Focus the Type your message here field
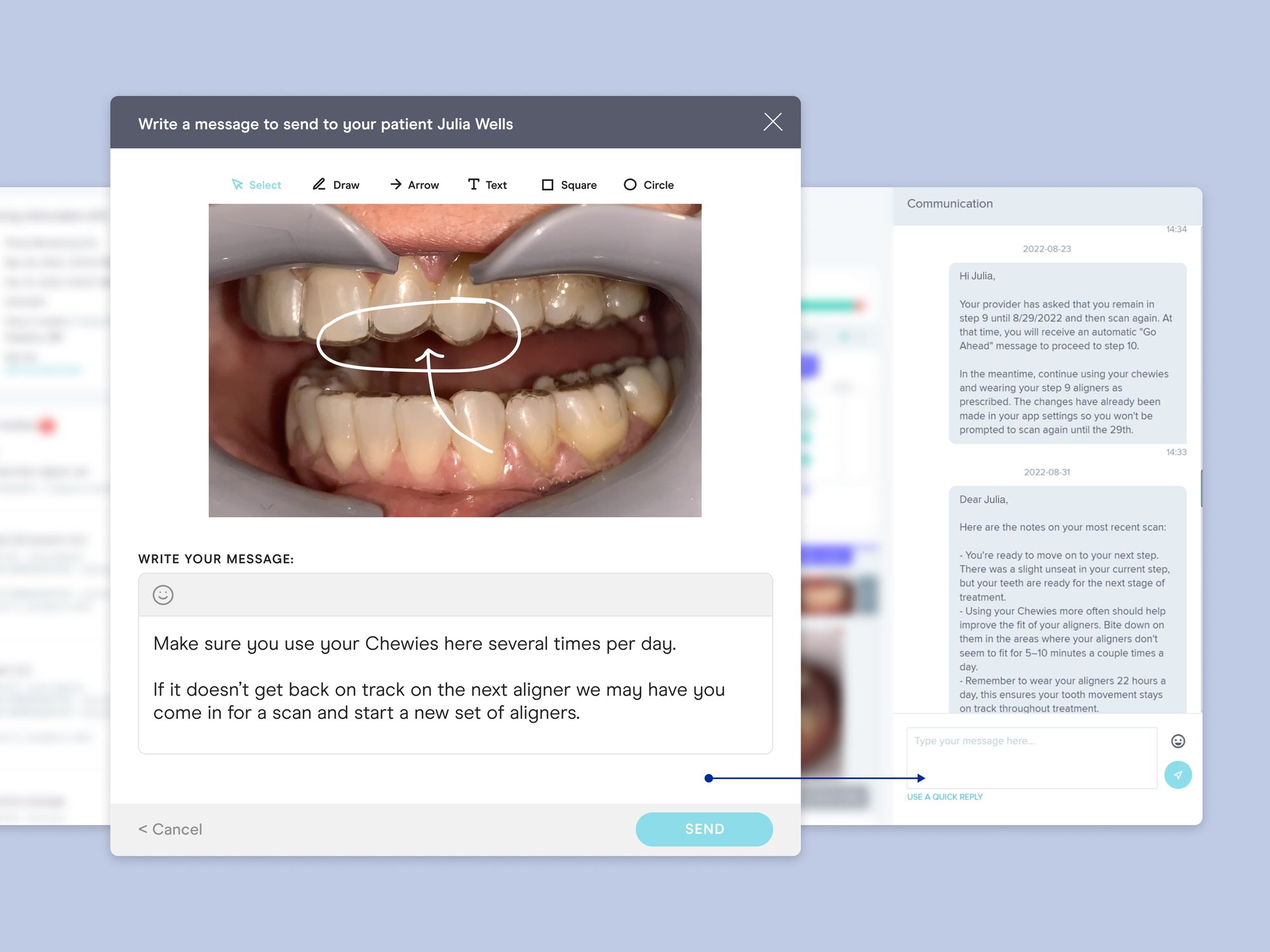1270x952 pixels. coord(1031,757)
